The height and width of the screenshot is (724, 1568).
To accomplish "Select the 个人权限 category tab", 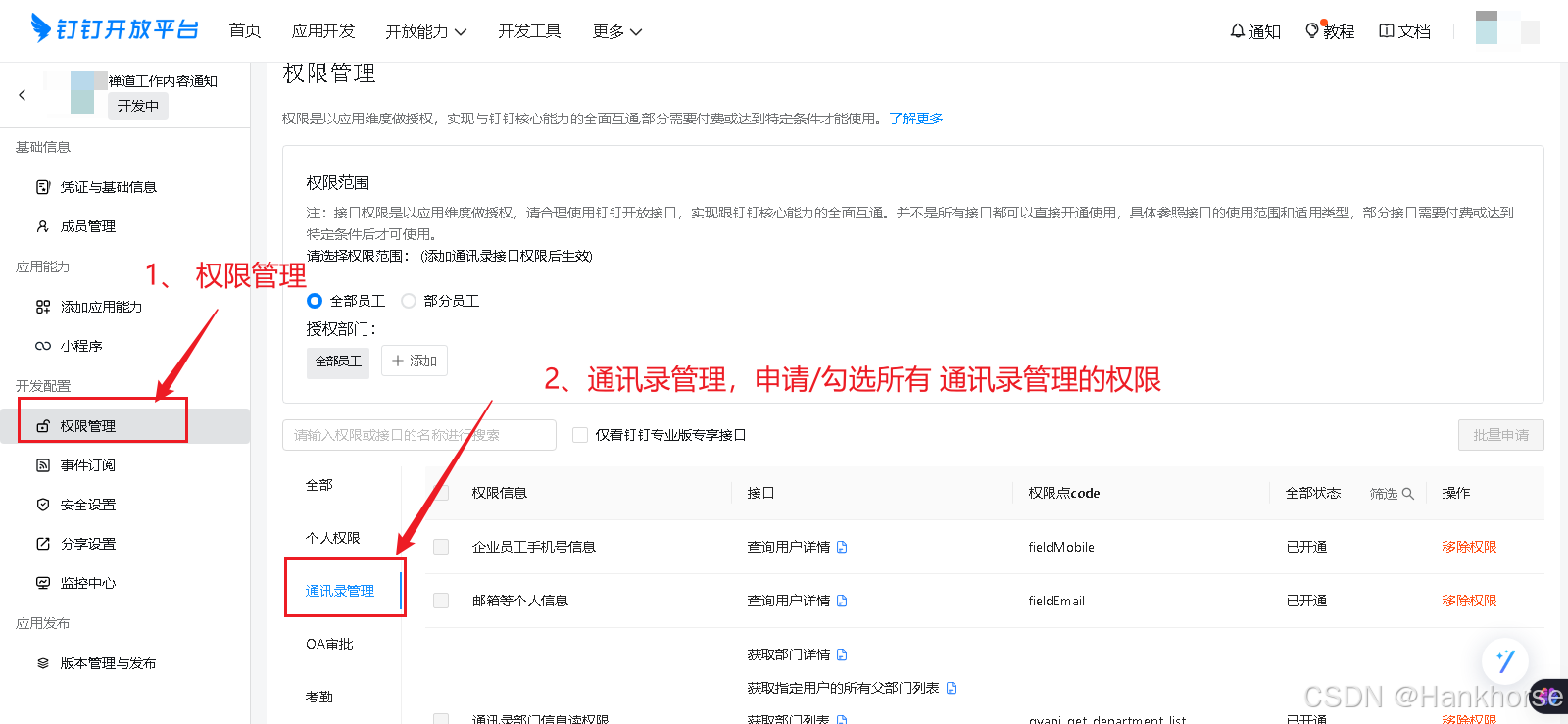I will [x=333, y=538].
